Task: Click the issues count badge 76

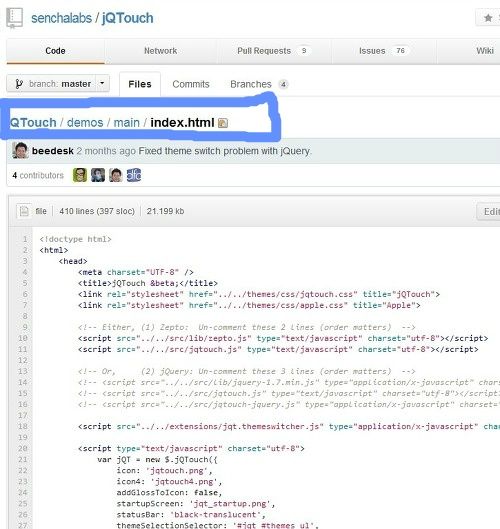Action: click(400, 51)
